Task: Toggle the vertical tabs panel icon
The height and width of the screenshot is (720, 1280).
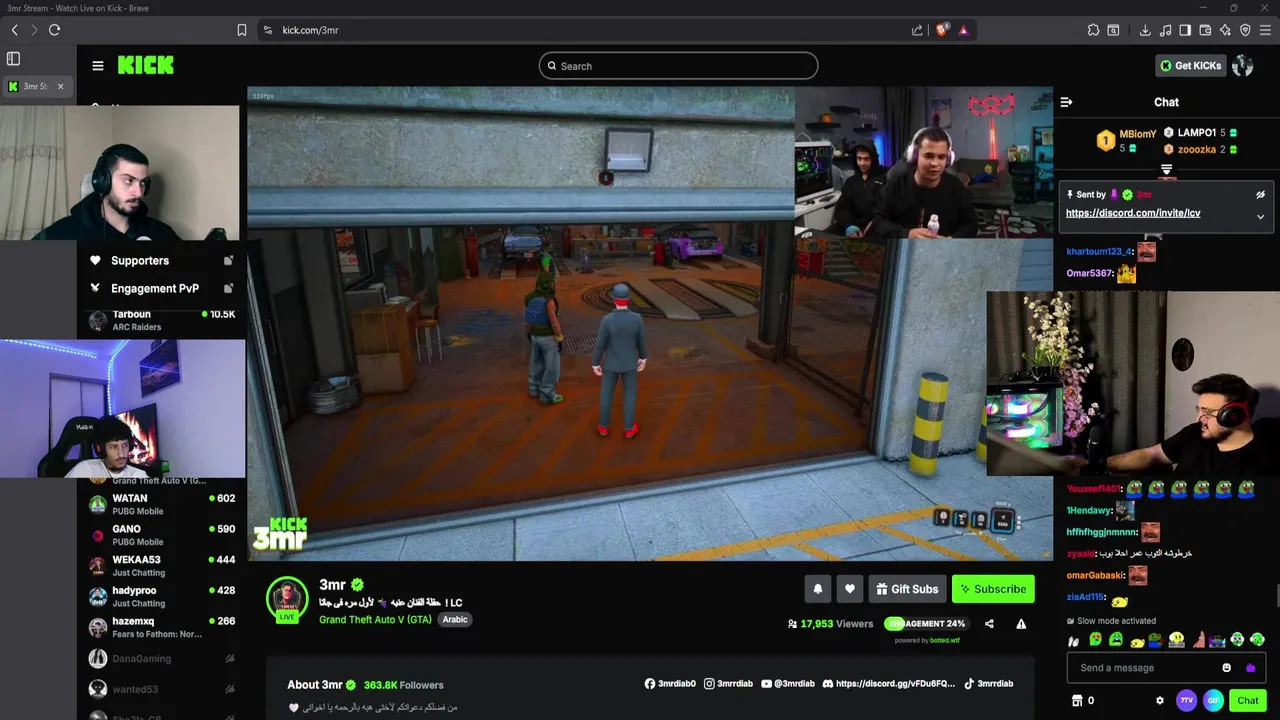Action: [x=13, y=59]
